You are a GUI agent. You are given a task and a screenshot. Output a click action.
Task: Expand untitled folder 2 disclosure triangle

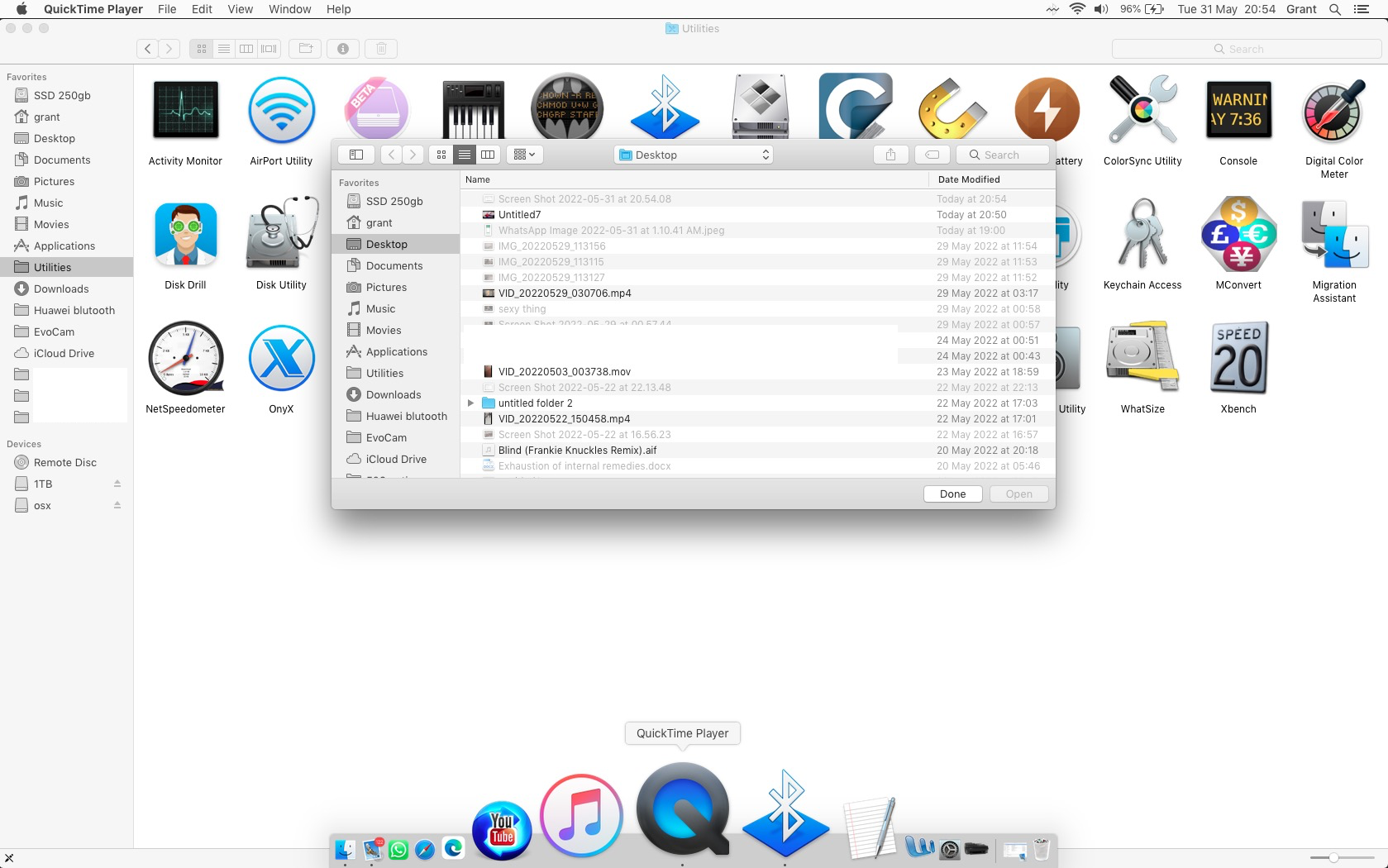pyautogui.click(x=470, y=403)
